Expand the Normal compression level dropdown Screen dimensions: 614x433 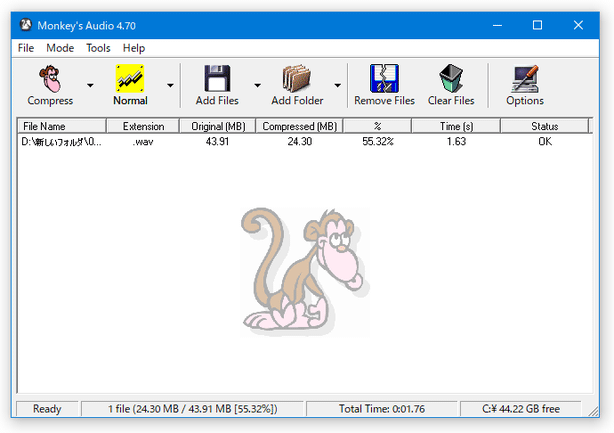(x=170, y=85)
